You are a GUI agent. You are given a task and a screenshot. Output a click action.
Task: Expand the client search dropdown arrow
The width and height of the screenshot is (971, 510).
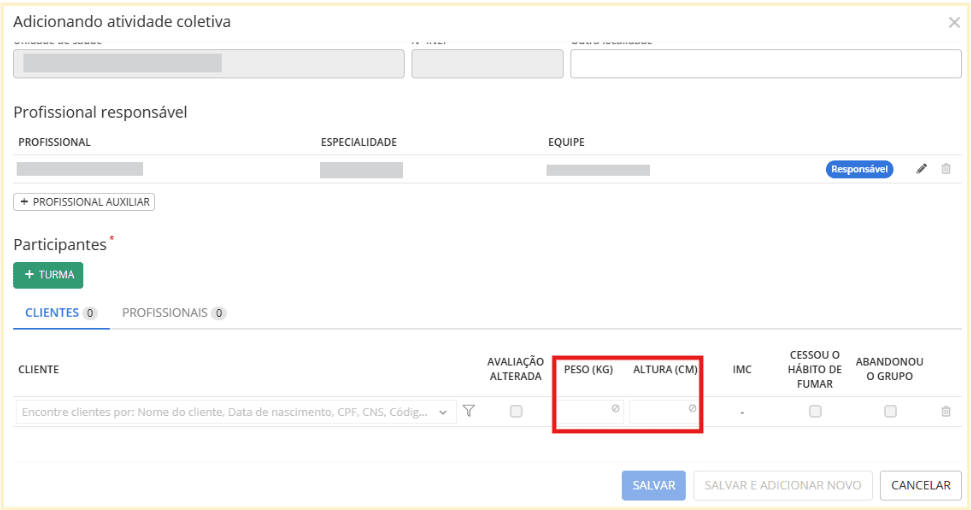pos(444,412)
